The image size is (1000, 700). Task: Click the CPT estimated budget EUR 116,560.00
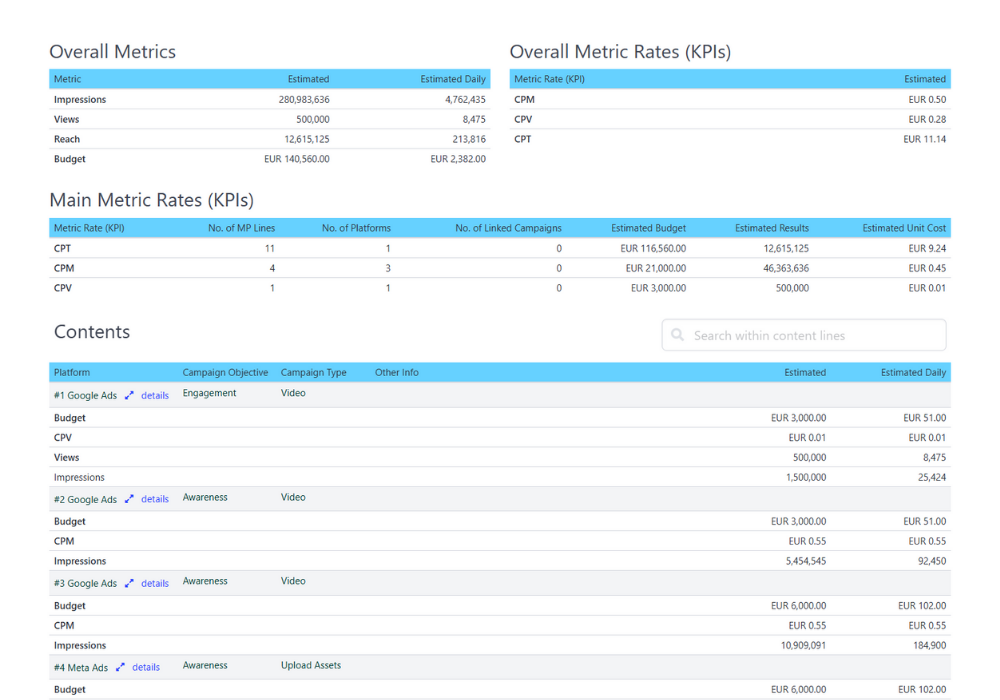pyautogui.click(x=653, y=249)
